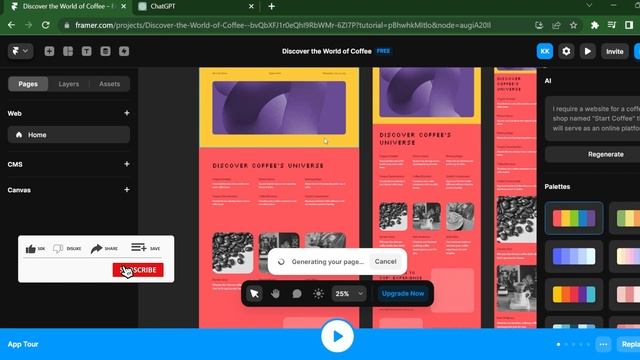The width and height of the screenshot is (640, 360).
Task: Reload the page in browser
Action: pyautogui.click(x=46, y=25)
